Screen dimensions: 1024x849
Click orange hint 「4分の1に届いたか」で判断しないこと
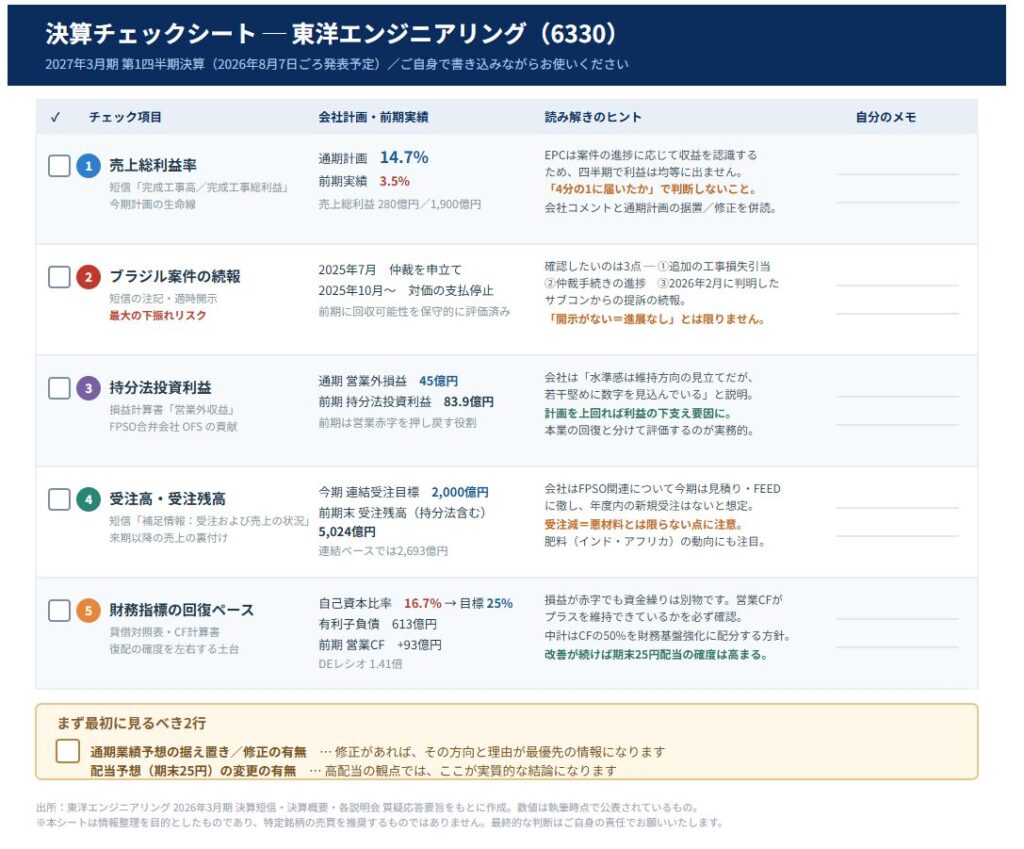pos(650,189)
